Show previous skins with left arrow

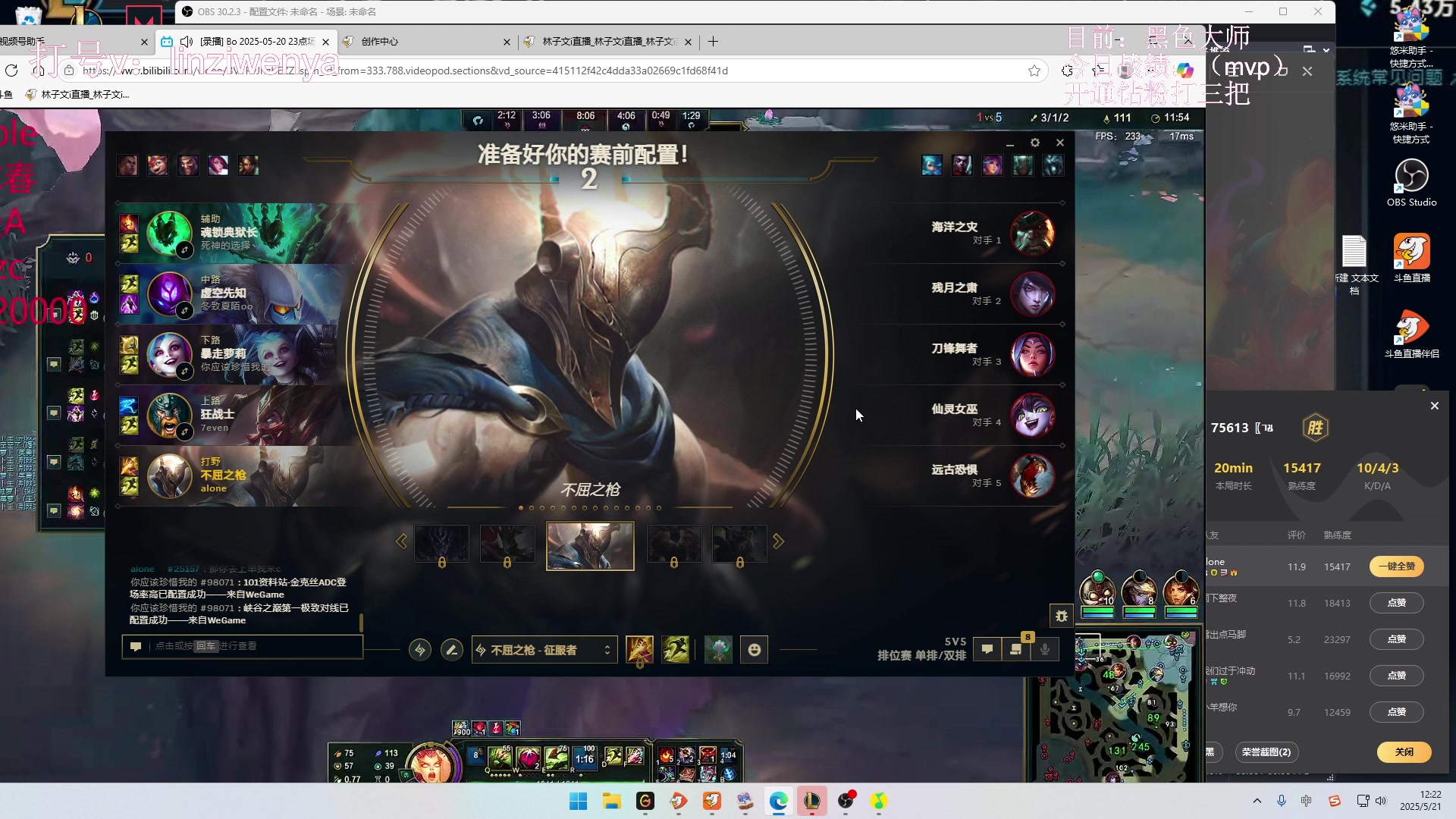click(x=401, y=541)
